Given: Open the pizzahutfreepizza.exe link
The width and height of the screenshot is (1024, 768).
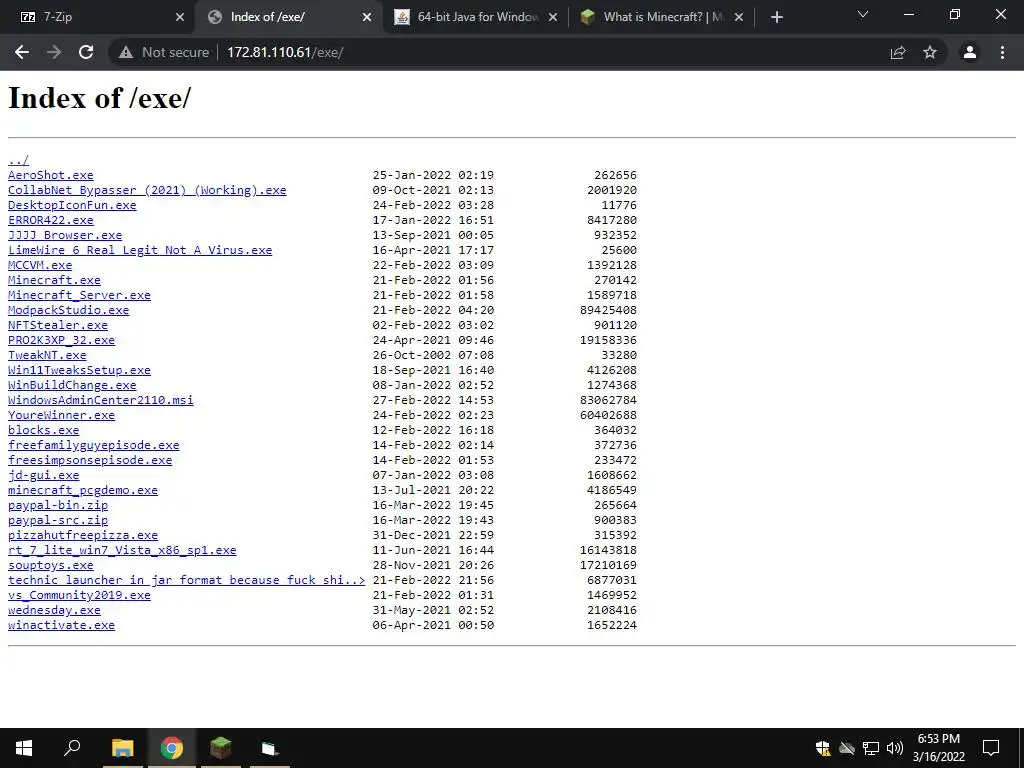Looking at the screenshot, I should point(83,536).
